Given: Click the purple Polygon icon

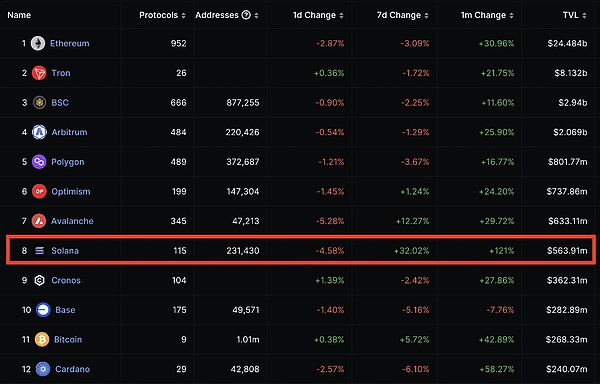Looking at the screenshot, I should click(39, 162).
